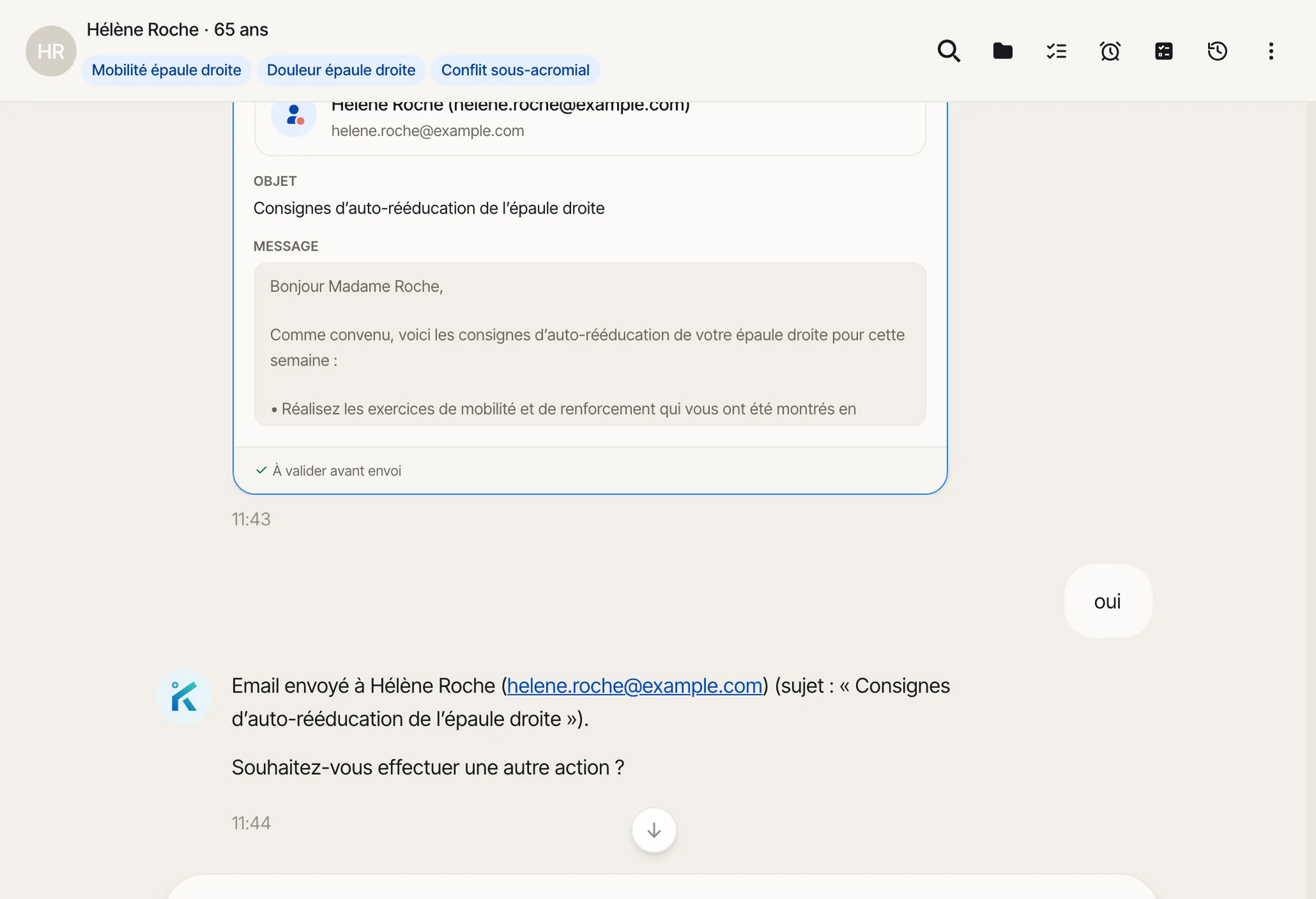
Task: Jump to bottom with down-arrow button
Action: (x=653, y=830)
